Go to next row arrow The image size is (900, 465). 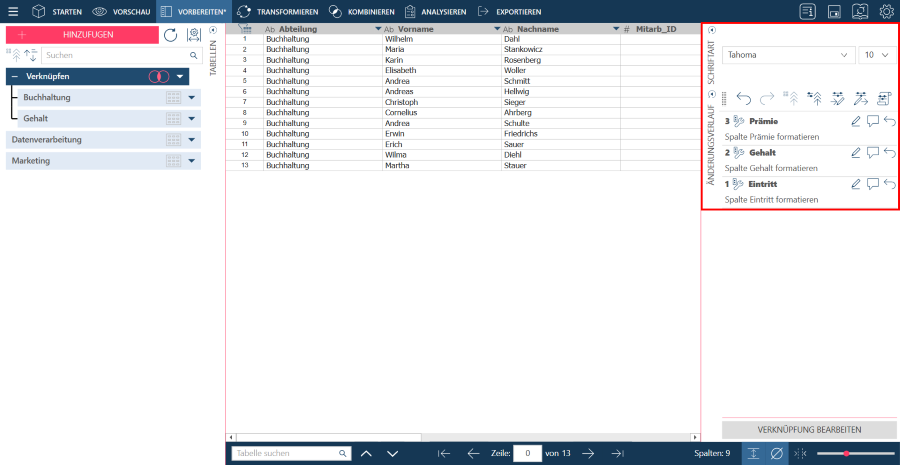click(x=588, y=454)
